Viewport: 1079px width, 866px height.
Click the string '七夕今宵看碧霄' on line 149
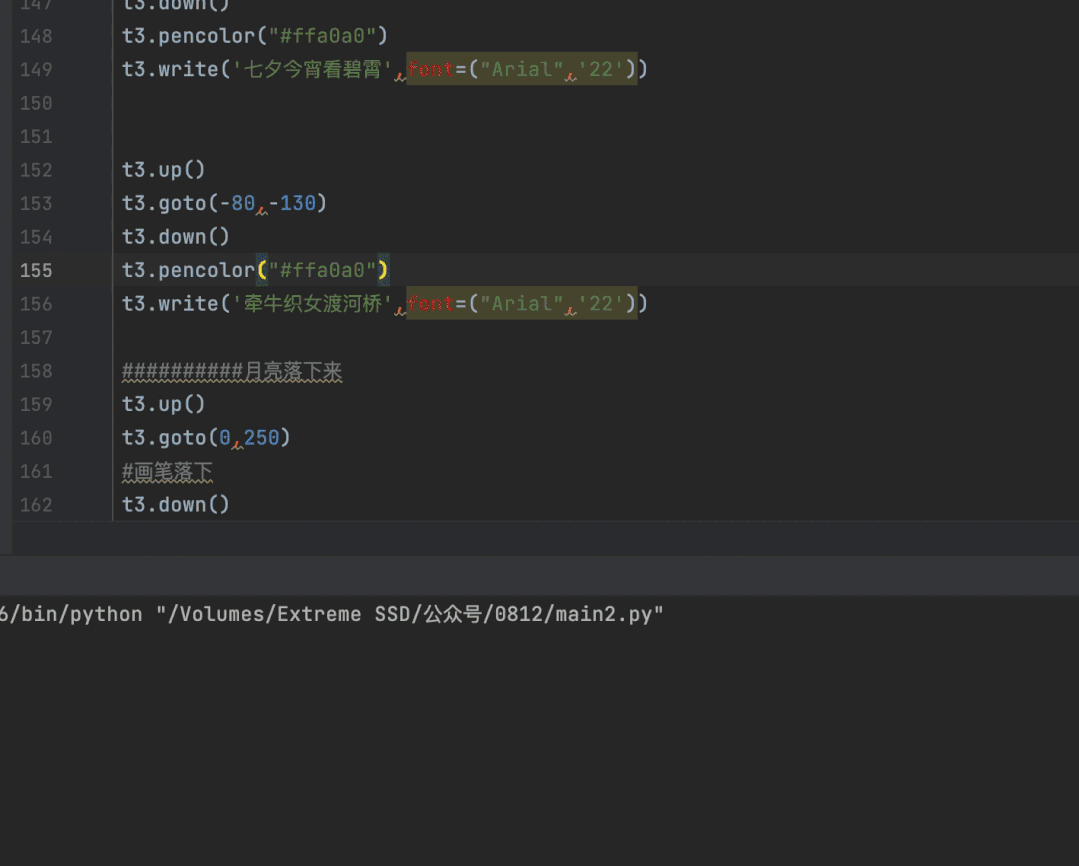(312, 70)
